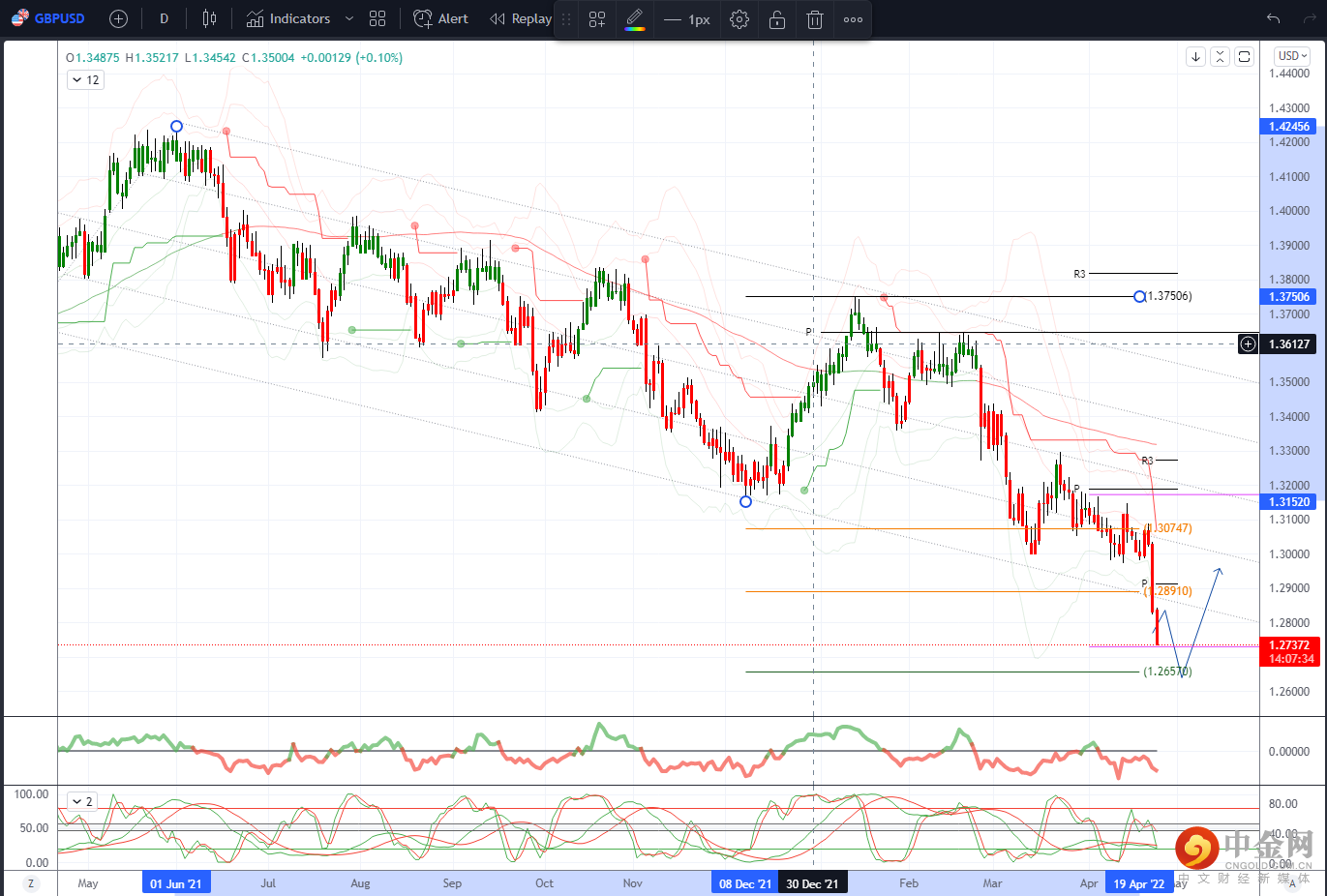Click the undo arrow
1327x896 pixels.
tap(1274, 18)
